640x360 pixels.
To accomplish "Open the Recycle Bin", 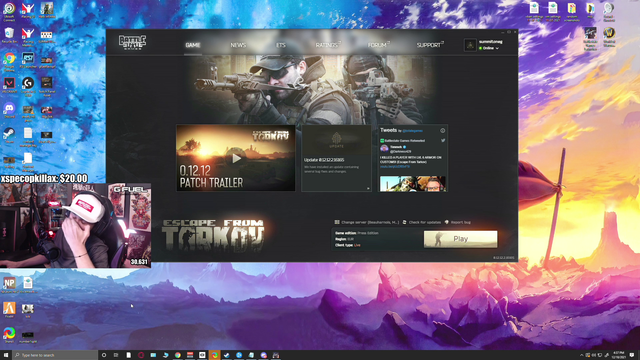I will (x=9, y=35).
